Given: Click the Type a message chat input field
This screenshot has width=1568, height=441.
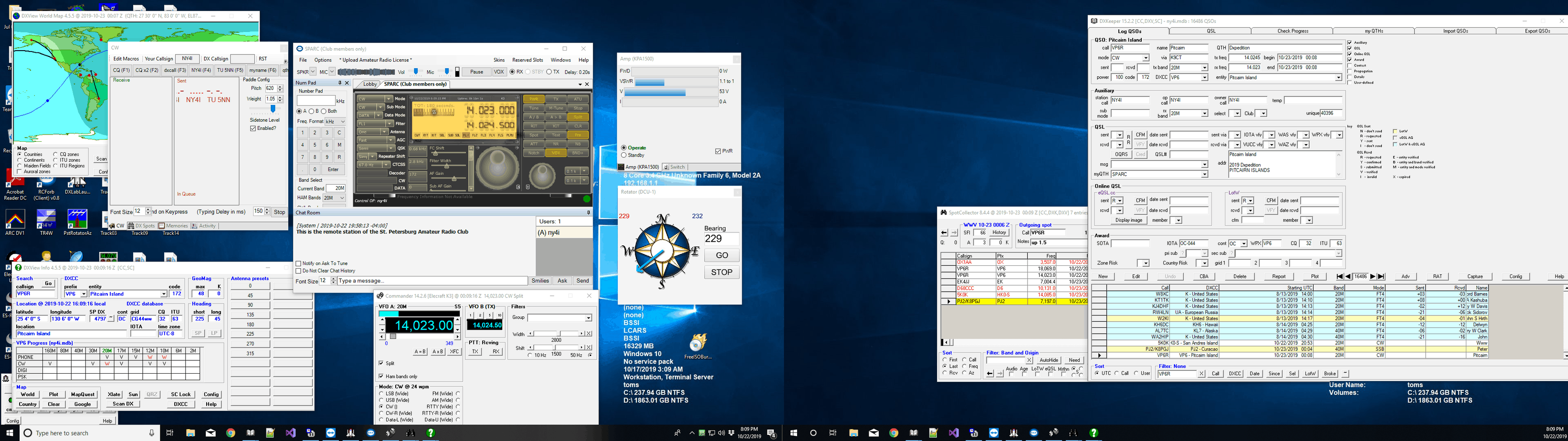Looking at the screenshot, I should point(432,281).
